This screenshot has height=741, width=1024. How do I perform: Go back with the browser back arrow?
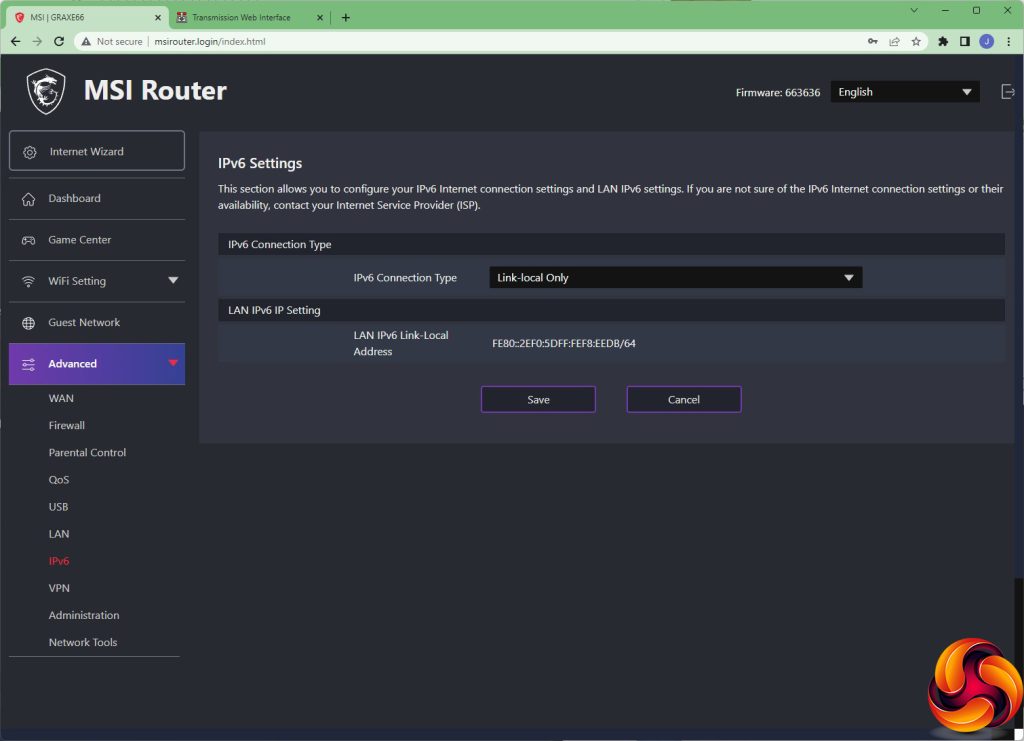pyautogui.click(x=16, y=41)
